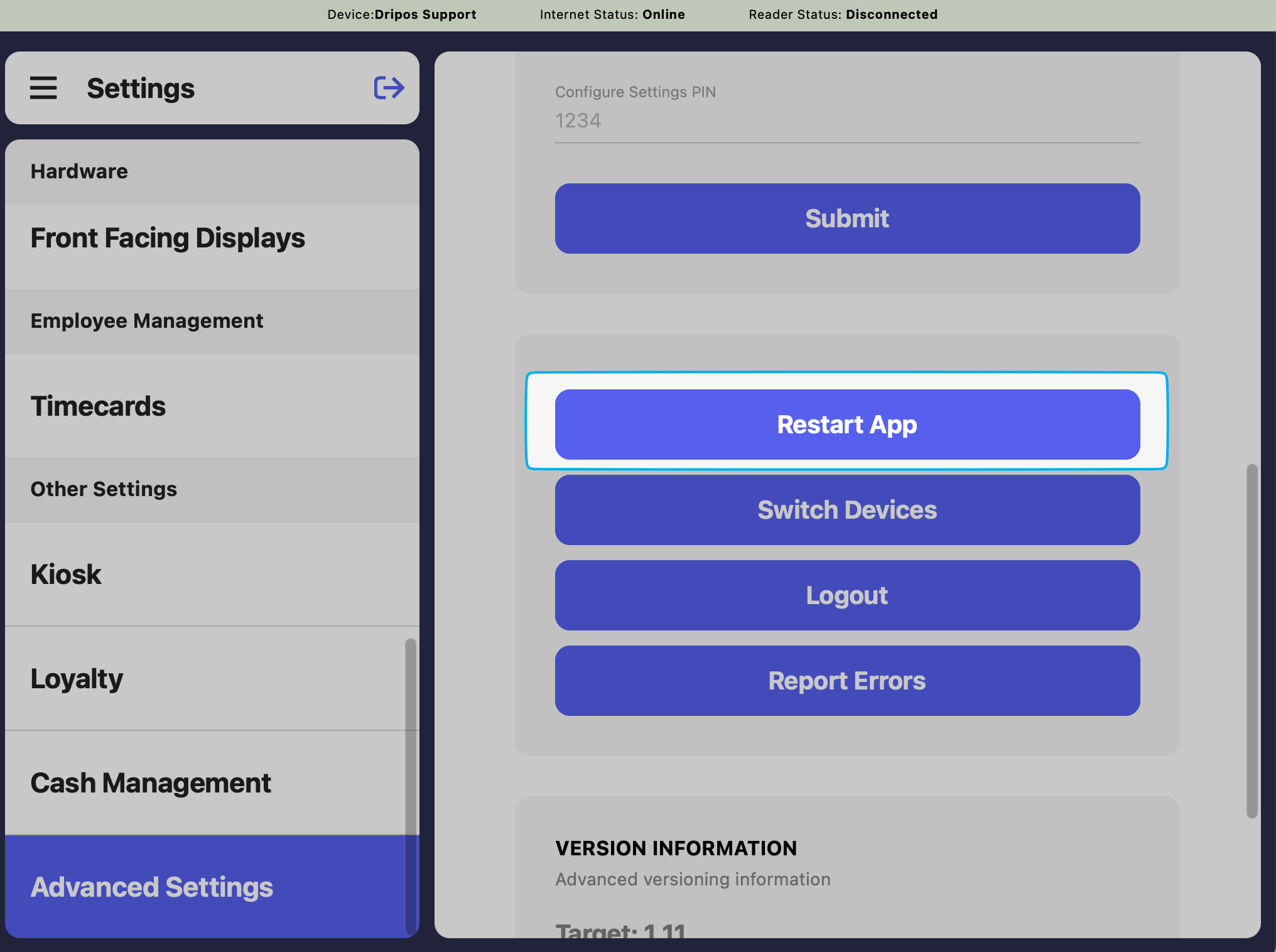Click the Hardware section header

(79, 171)
